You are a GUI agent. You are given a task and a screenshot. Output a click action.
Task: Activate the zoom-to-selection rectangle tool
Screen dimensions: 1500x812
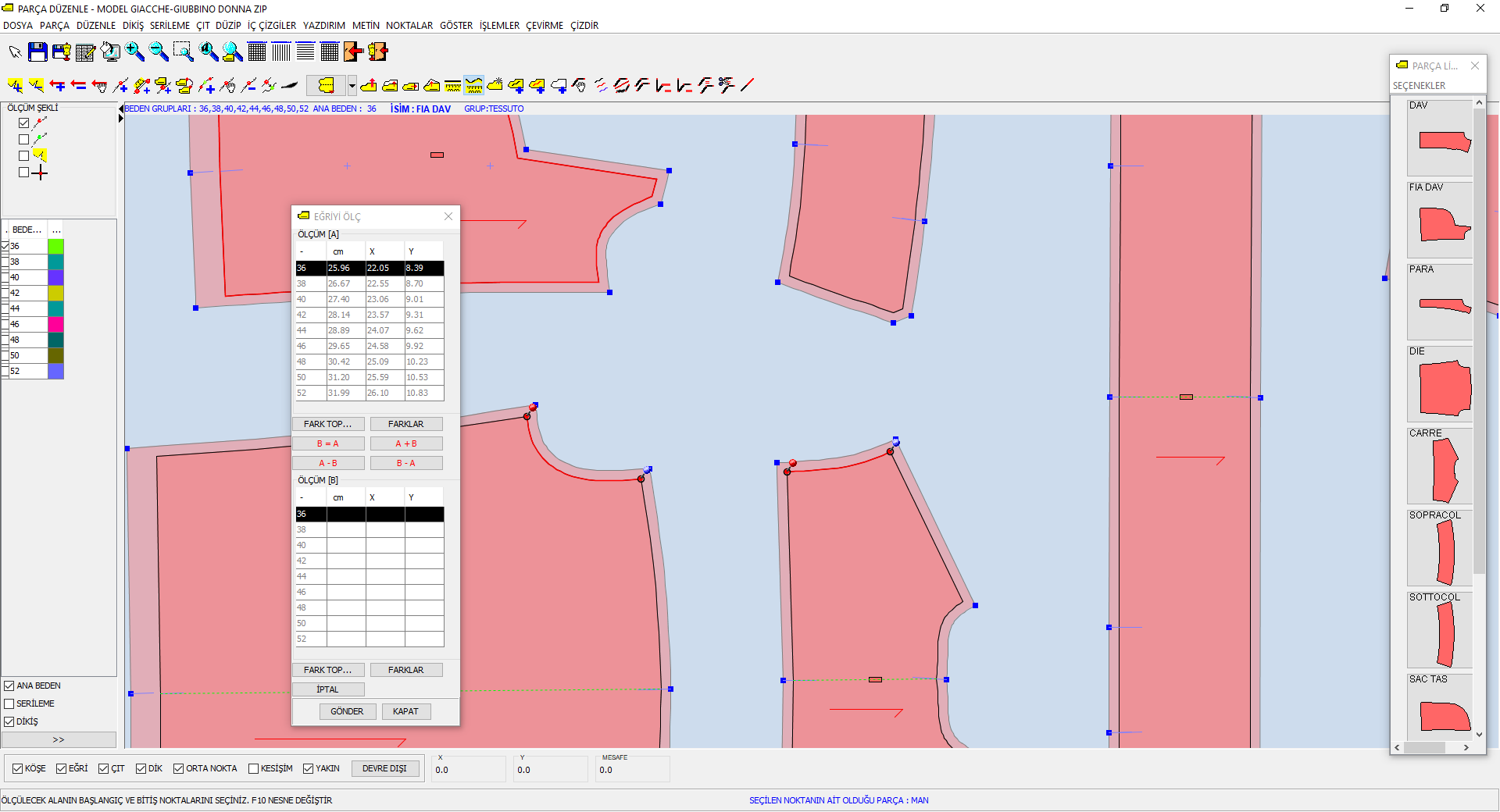183,52
